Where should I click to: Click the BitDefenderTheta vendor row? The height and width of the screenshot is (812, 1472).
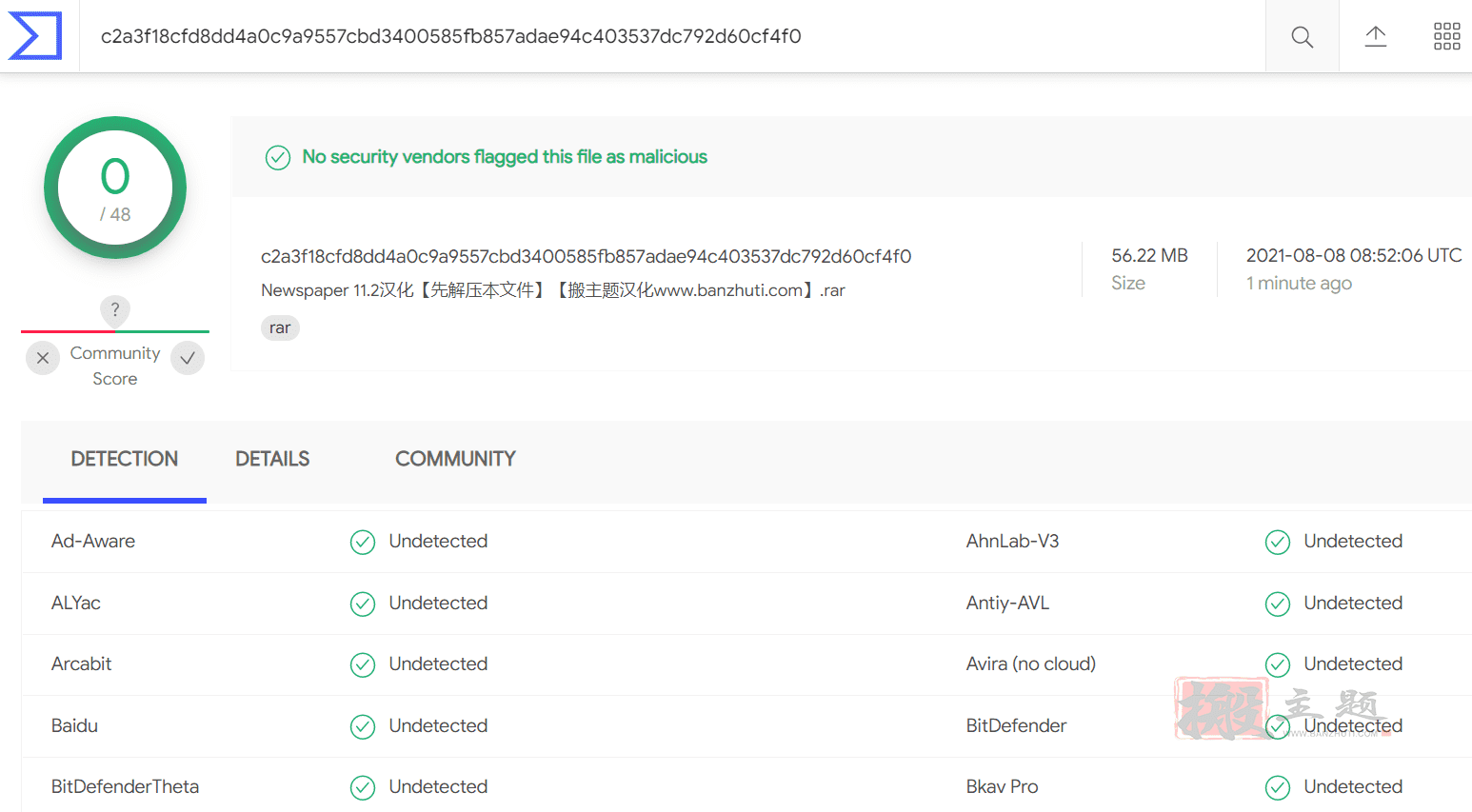pos(746,787)
